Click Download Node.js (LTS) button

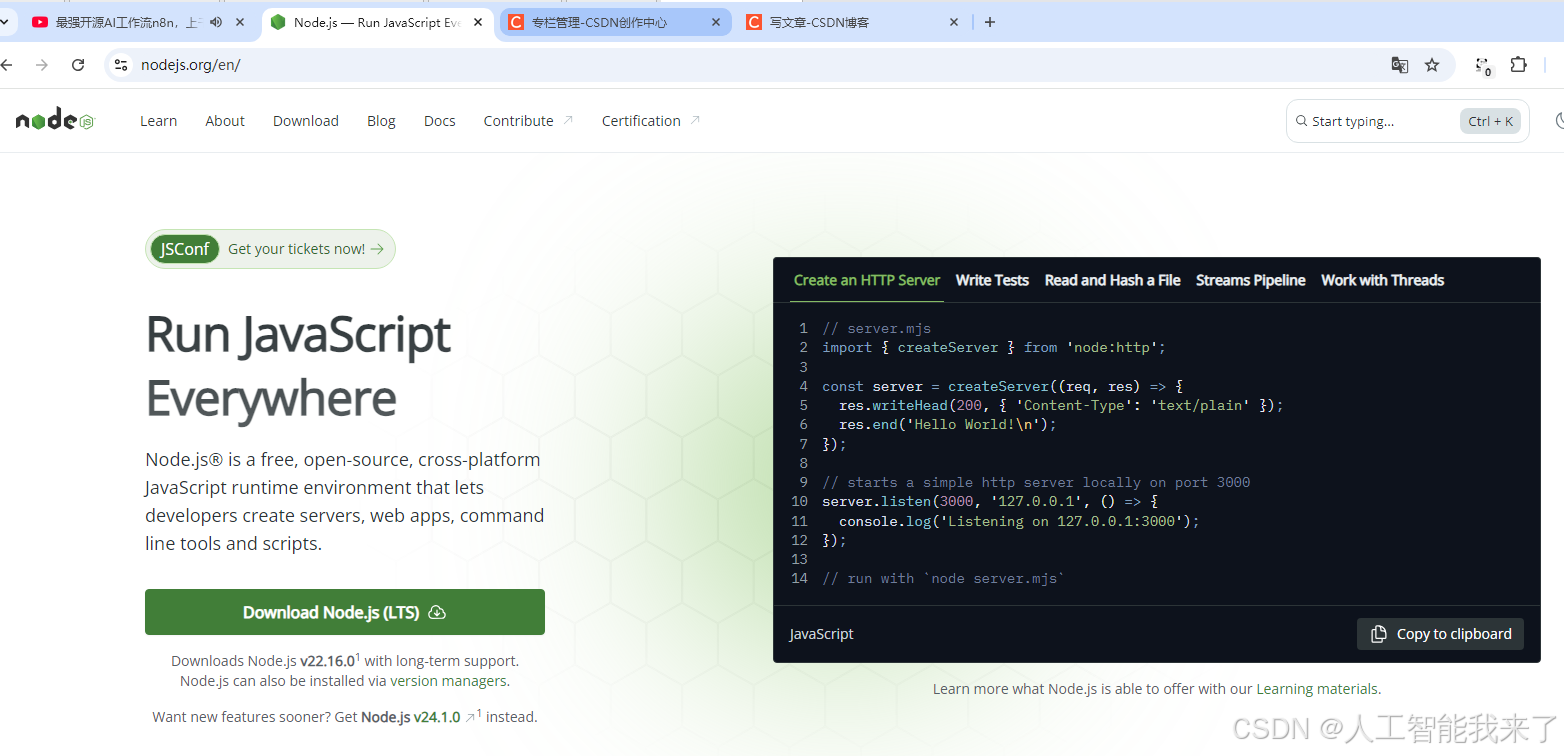coord(345,612)
